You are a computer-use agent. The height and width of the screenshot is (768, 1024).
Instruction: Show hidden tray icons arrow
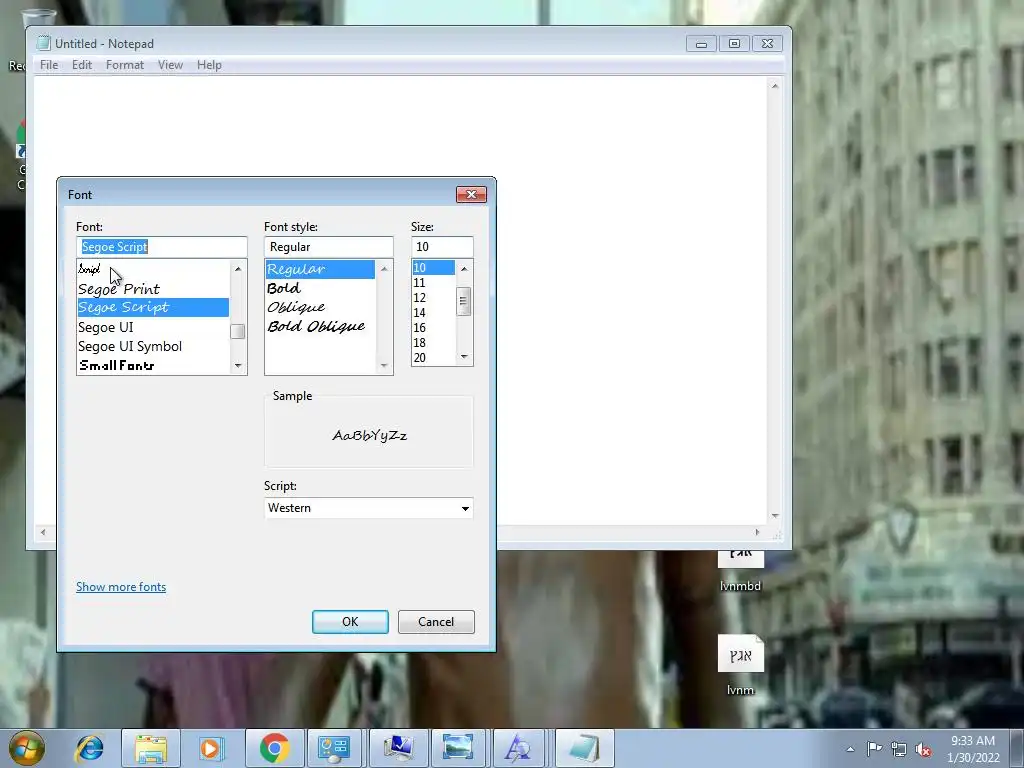click(x=850, y=749)
